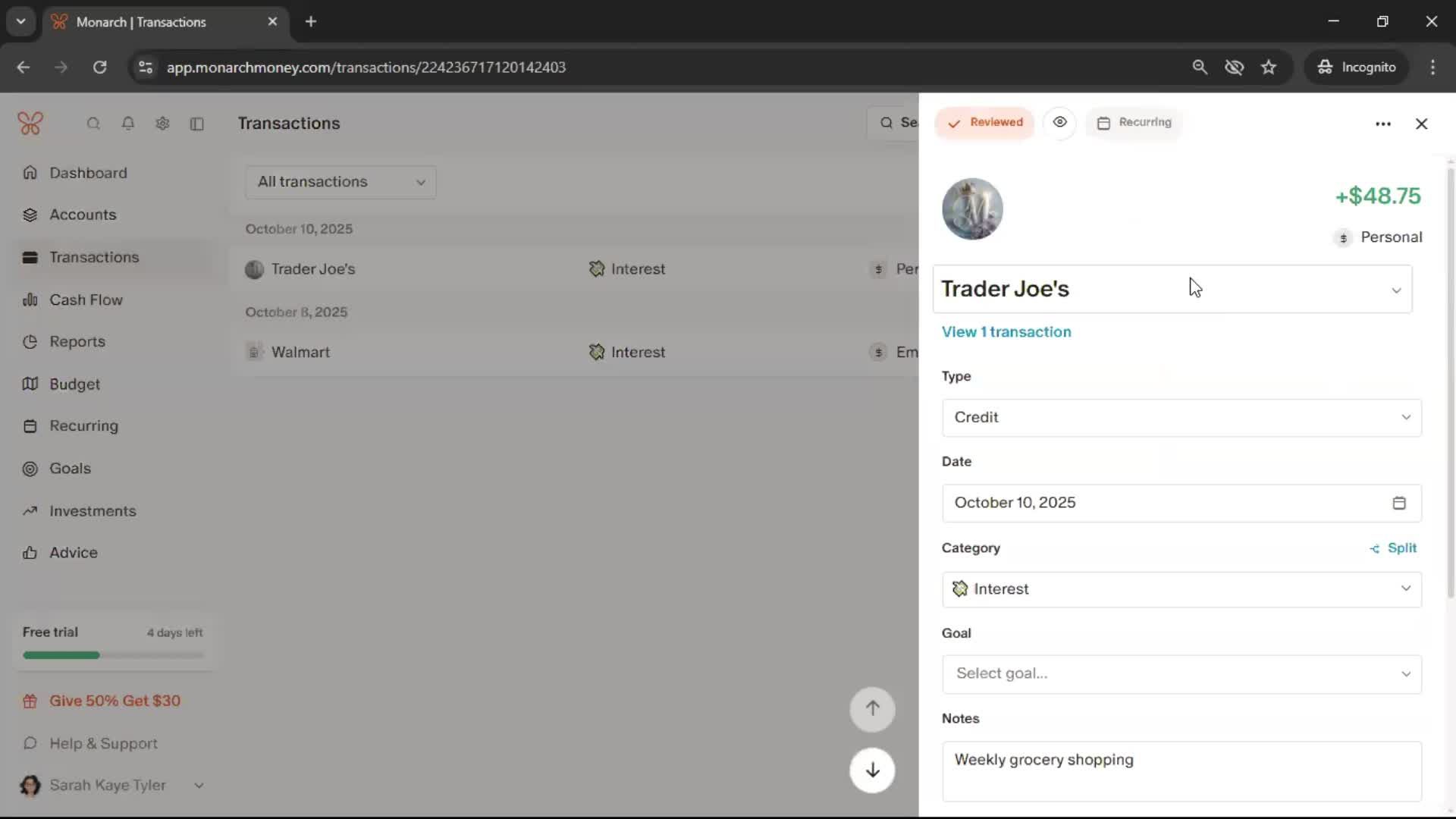The height and width of the screenshot is (819, 1456).
Task: Open the Category dropdown showing Interest
Action: click(x=1181, y=589)
